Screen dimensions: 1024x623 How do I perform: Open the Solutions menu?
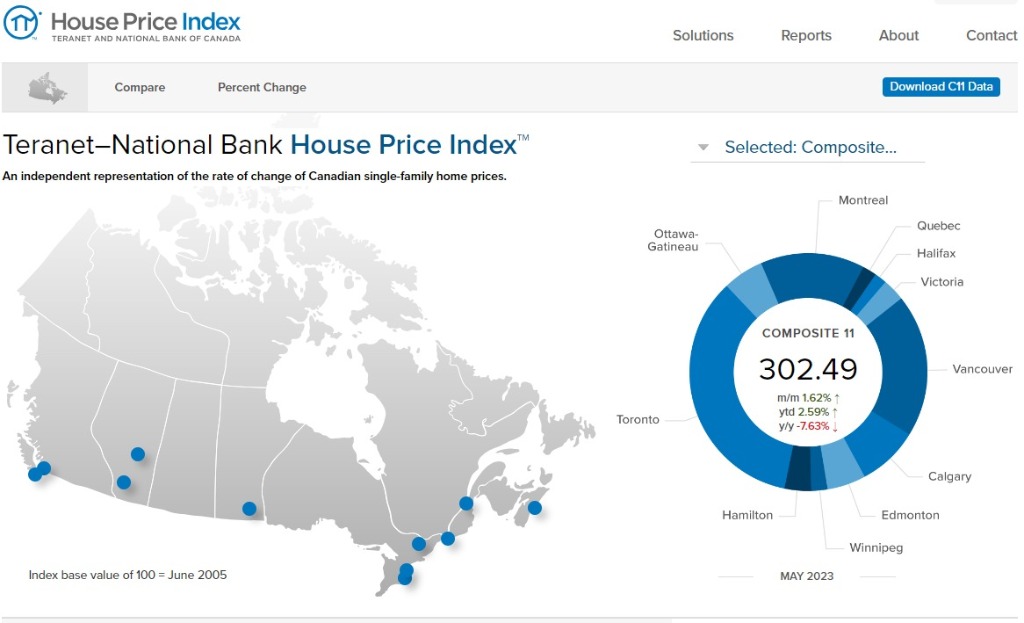click(x=703, y=35)
